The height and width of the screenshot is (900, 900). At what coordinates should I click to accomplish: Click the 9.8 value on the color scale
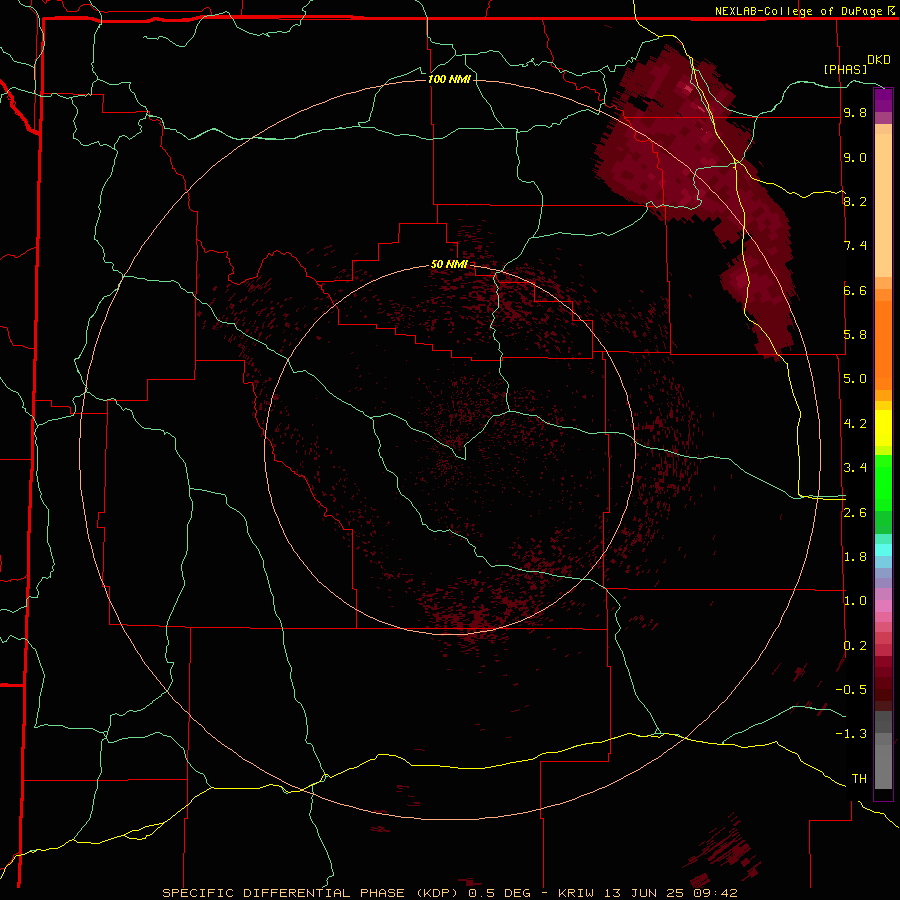pyautogui.click(x=855, y=113)
